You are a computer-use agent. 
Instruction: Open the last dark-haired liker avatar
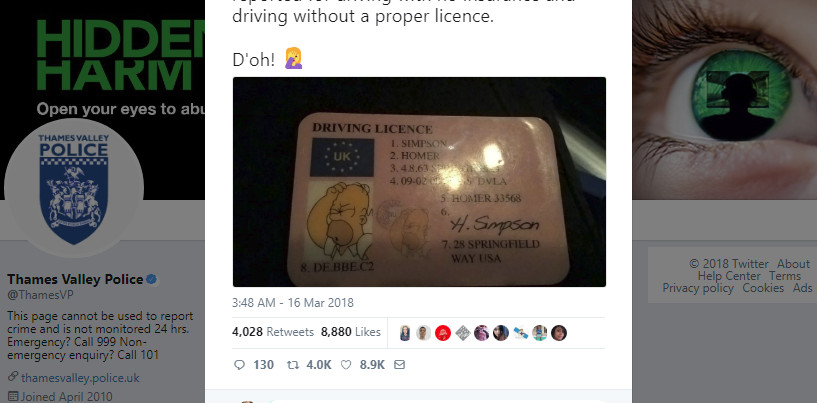click(559, 333)
